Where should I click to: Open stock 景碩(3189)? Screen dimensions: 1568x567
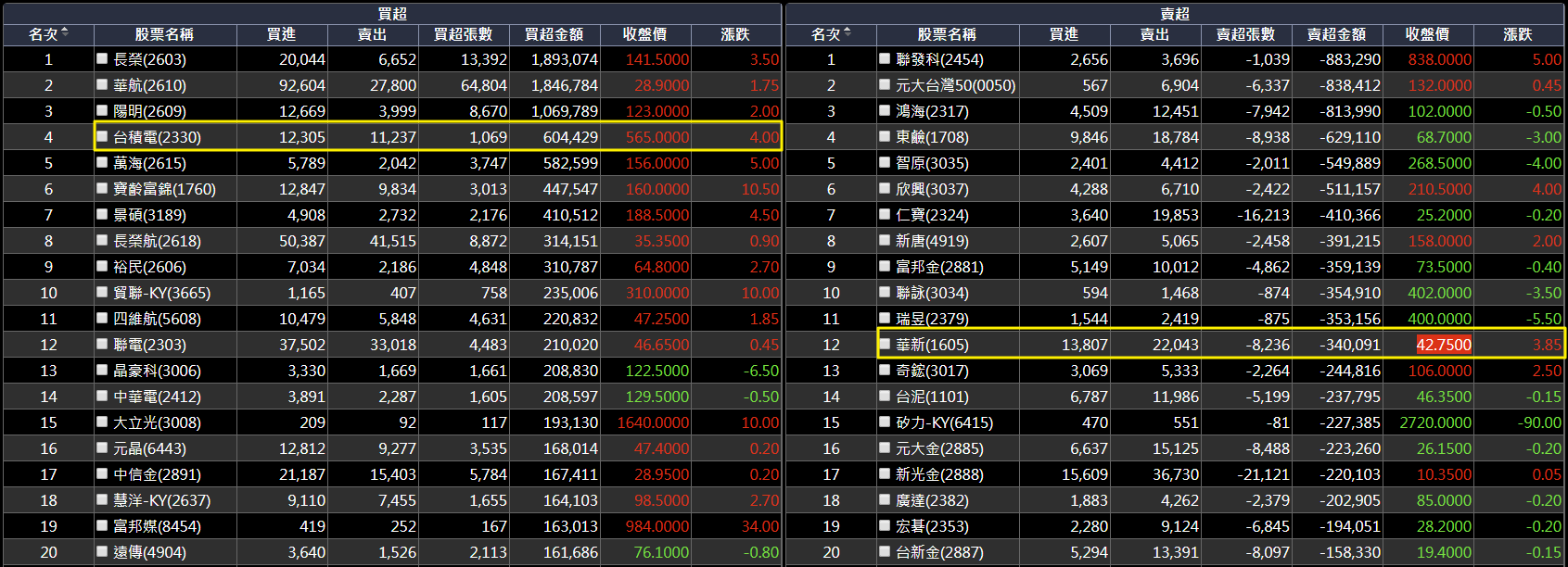[x=149, y=215]
